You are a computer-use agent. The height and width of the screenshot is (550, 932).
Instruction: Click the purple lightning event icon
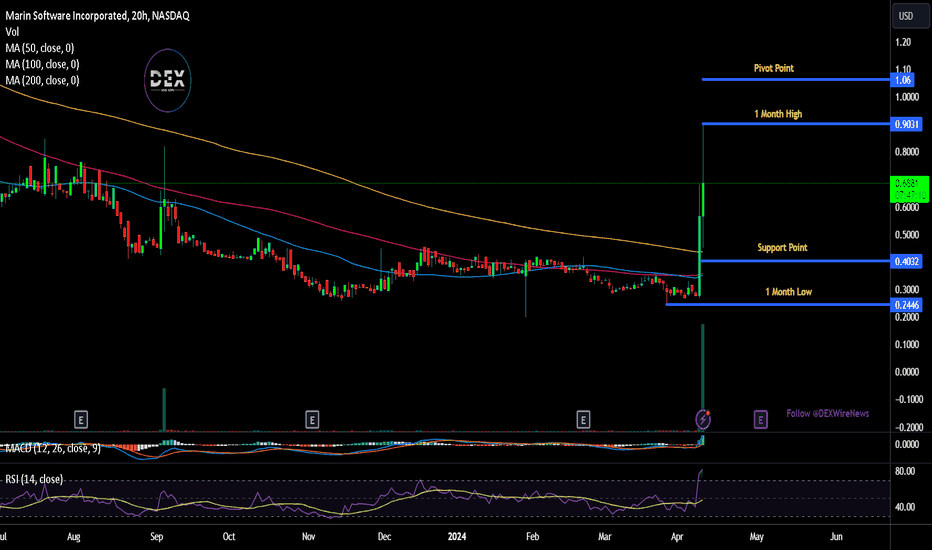pos(703,419)
